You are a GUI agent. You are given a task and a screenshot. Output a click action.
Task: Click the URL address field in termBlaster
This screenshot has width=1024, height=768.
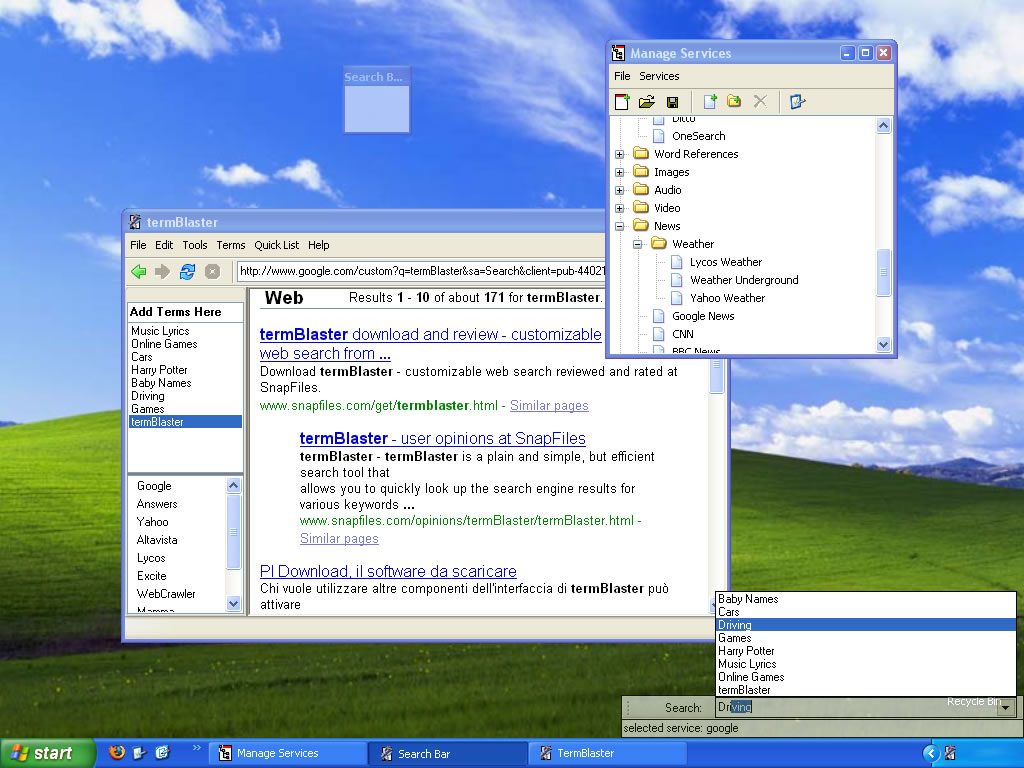421,271
